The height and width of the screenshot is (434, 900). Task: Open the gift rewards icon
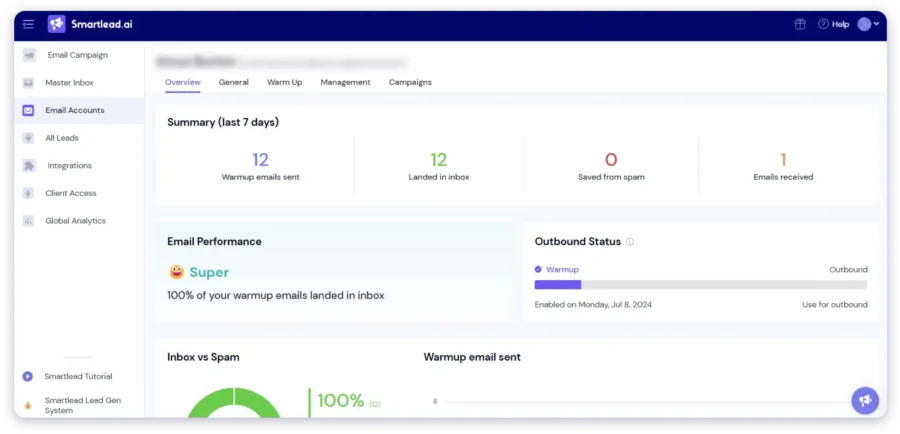tap(799, 24)
